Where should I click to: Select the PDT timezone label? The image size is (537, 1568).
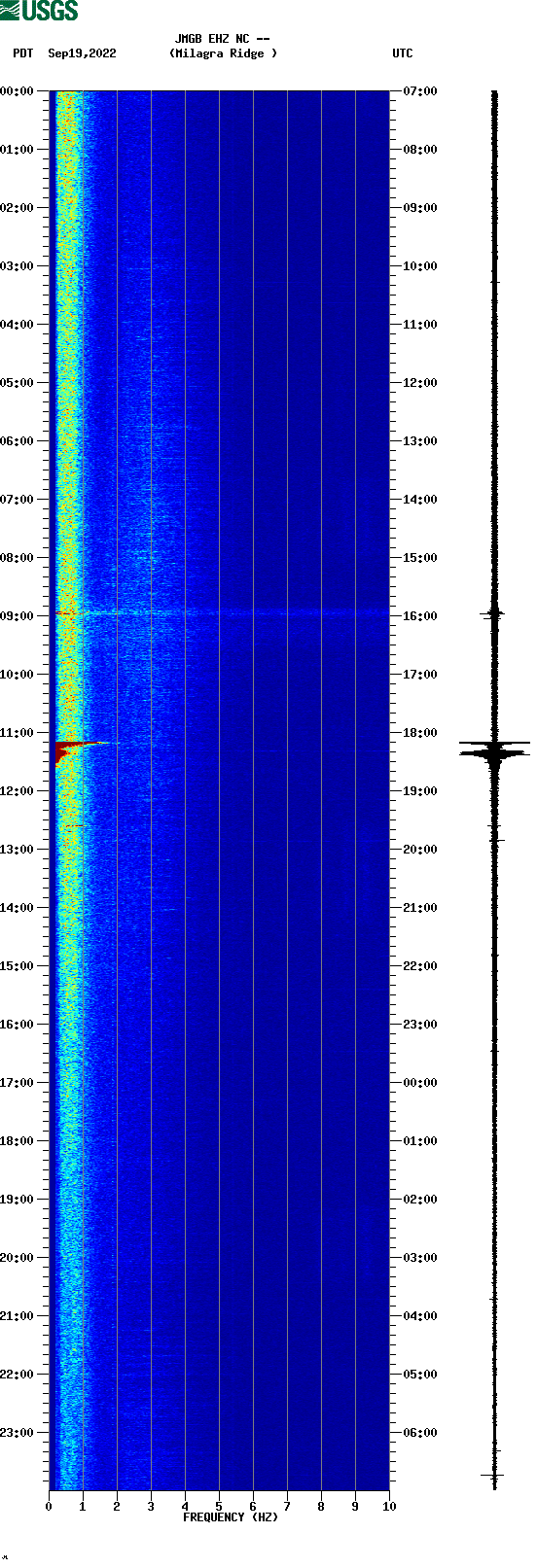point(23,53)
